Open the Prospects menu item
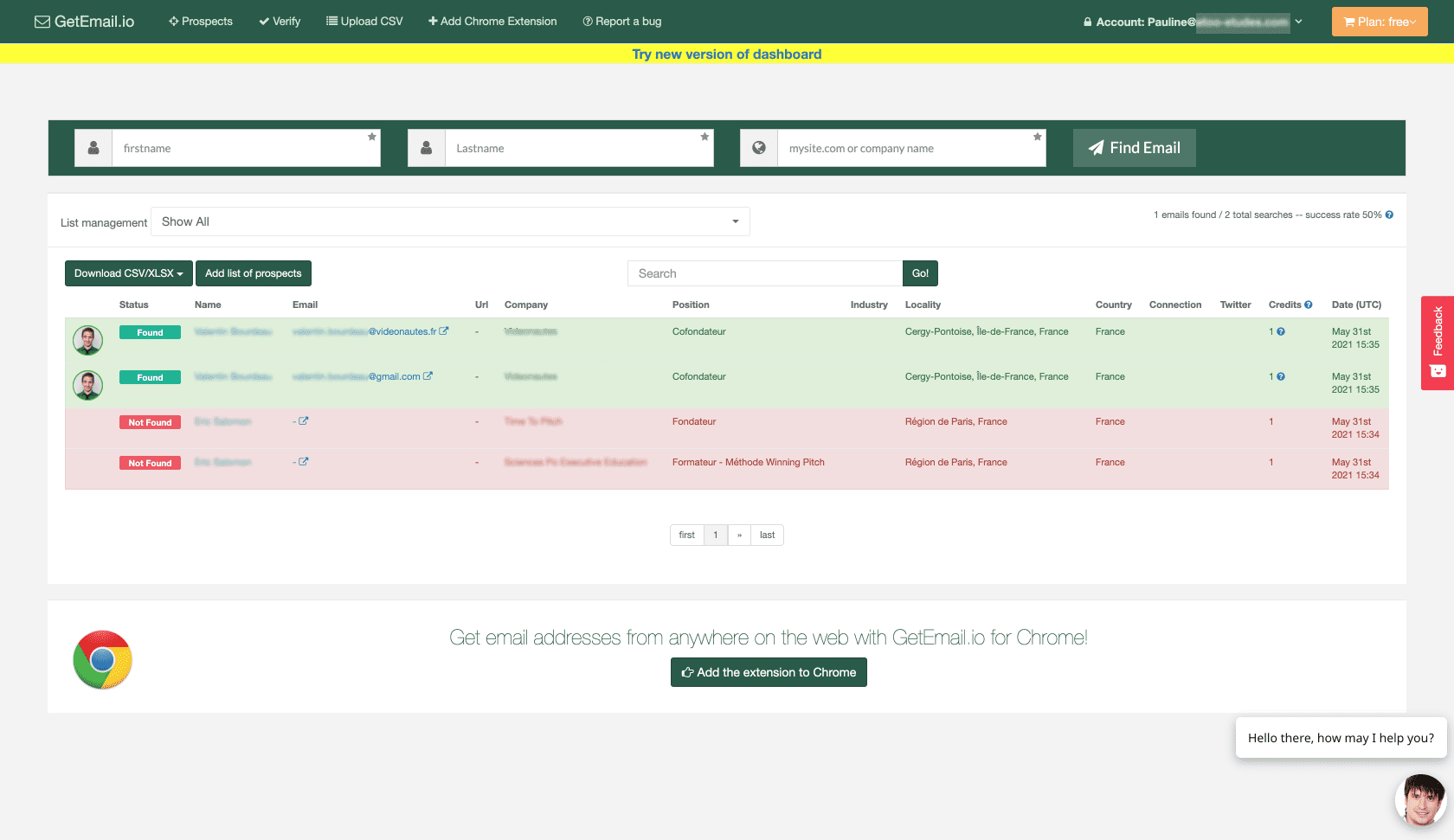The image size is (1454, 840). 201,22
